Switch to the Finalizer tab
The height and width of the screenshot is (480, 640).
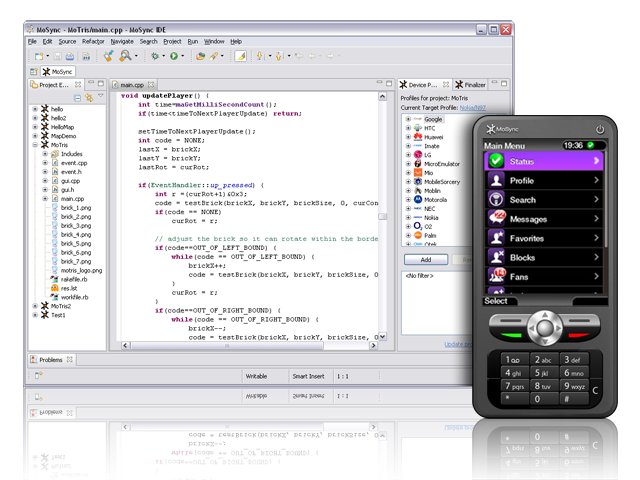(x=471, y=84)
